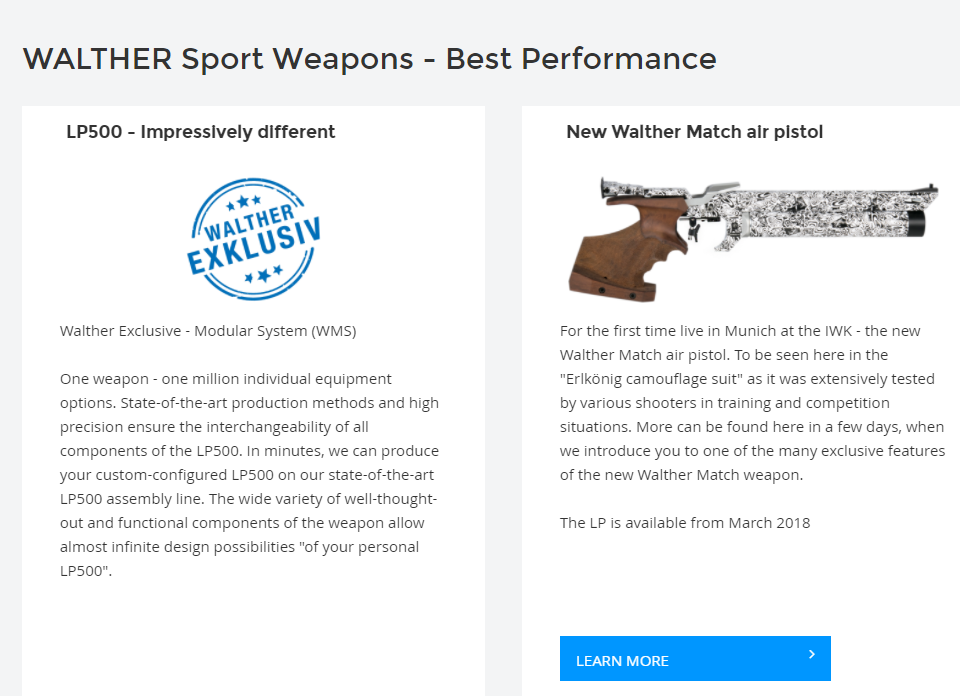Click the Walther Exklusiv stamp logo
This screenshot has height=696, width=960.
point(253,239)
